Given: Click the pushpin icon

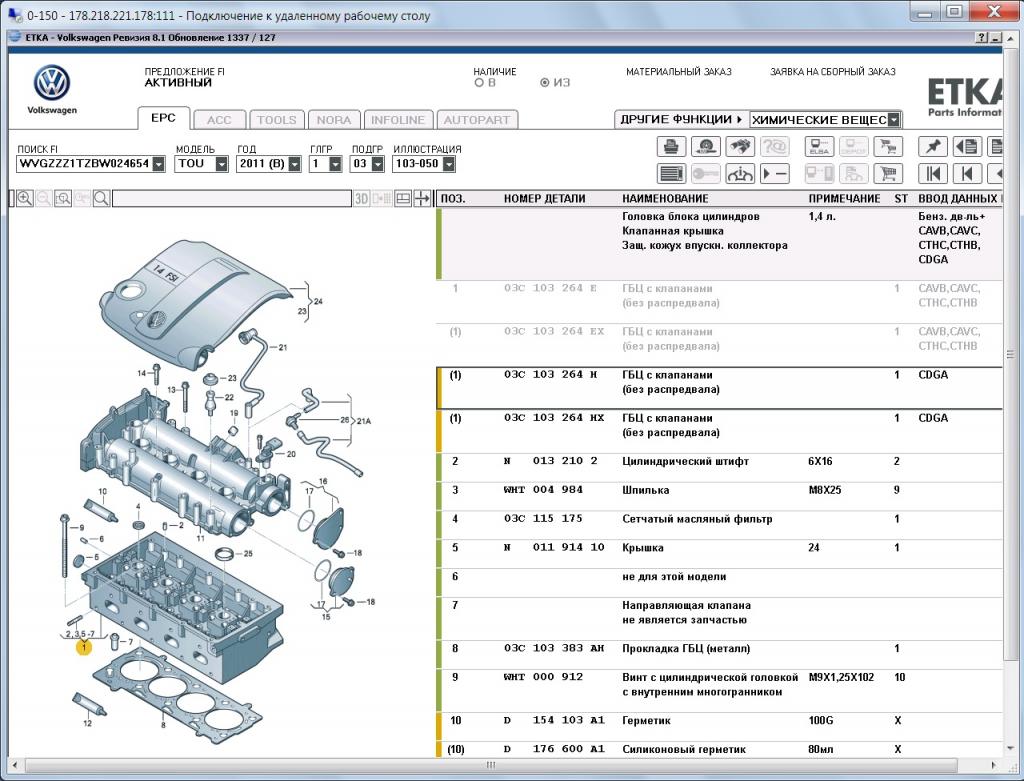Looking at the screenshot, I should tap(933, 147).
